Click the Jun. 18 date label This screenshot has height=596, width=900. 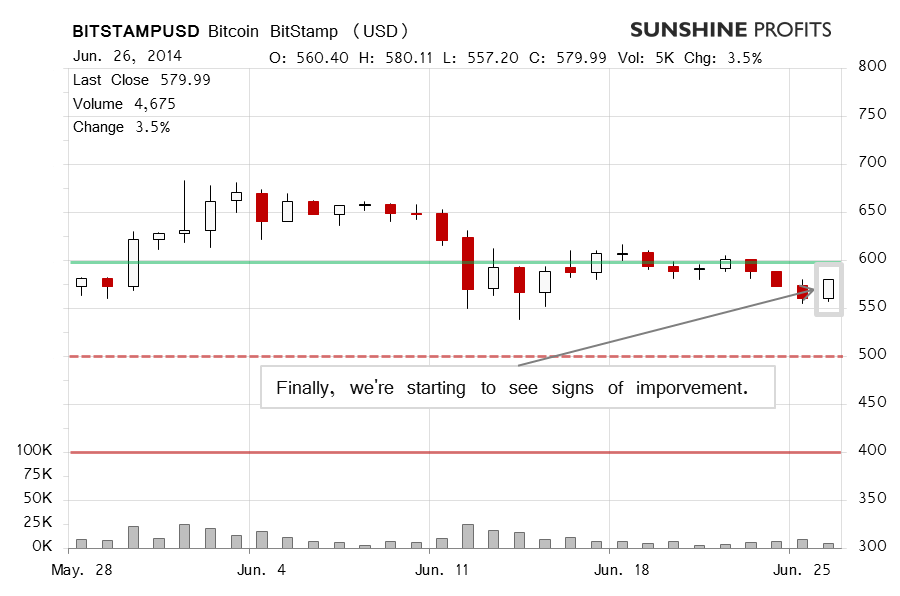(x=622, y=570)
